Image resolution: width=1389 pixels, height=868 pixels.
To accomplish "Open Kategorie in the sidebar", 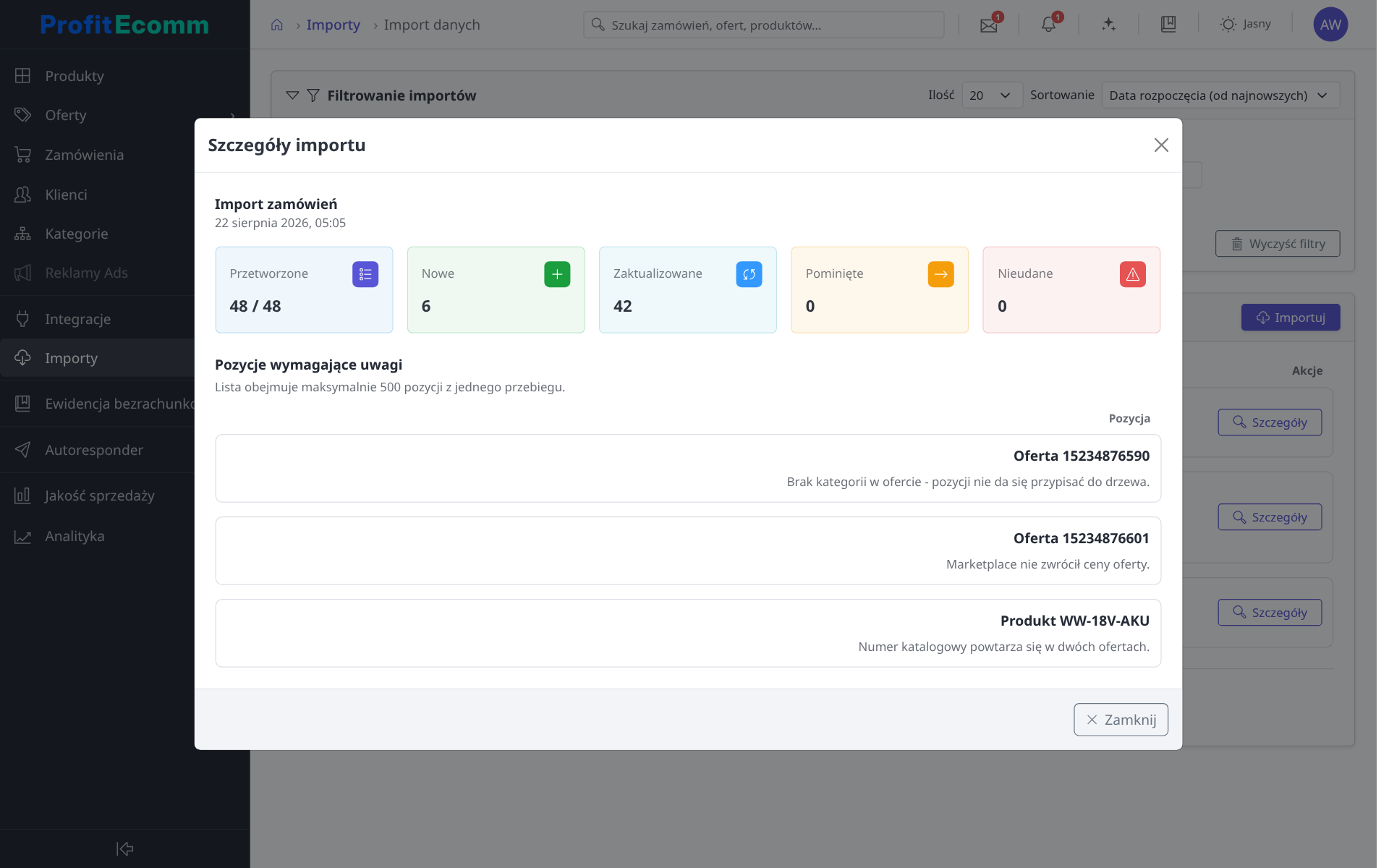I will pos(98,234).
